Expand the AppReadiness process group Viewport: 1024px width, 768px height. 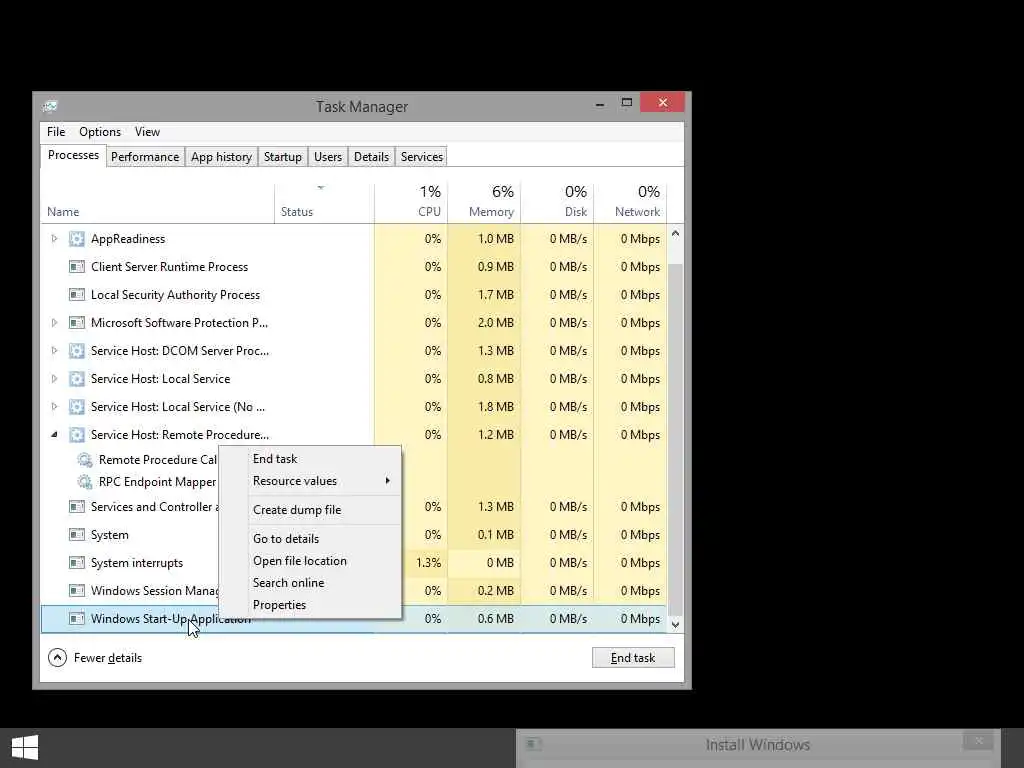click(54, 239)
